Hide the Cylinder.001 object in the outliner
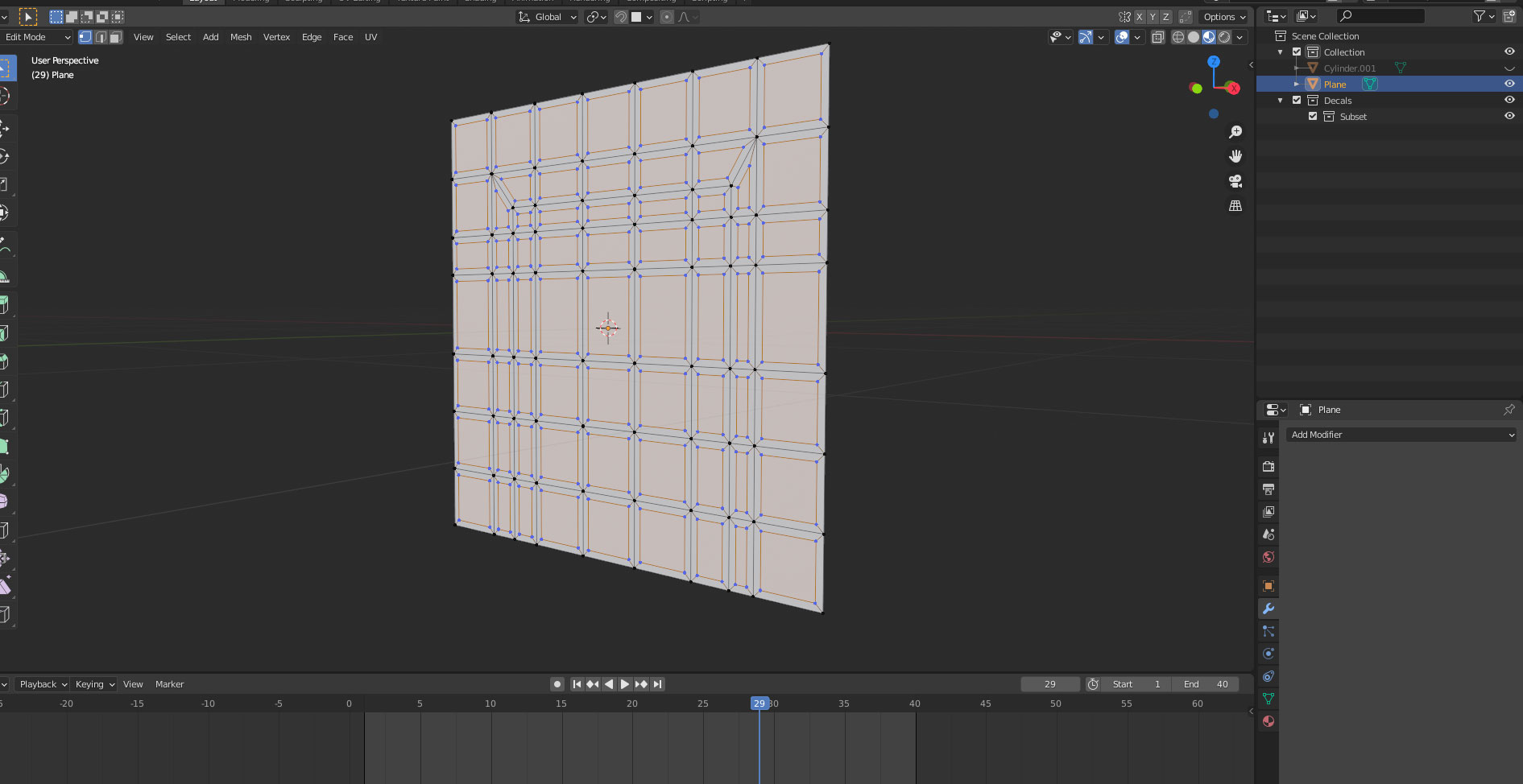Image resolution: width=1523 pixels, height=784 pixels. [x=1509, y=68]
